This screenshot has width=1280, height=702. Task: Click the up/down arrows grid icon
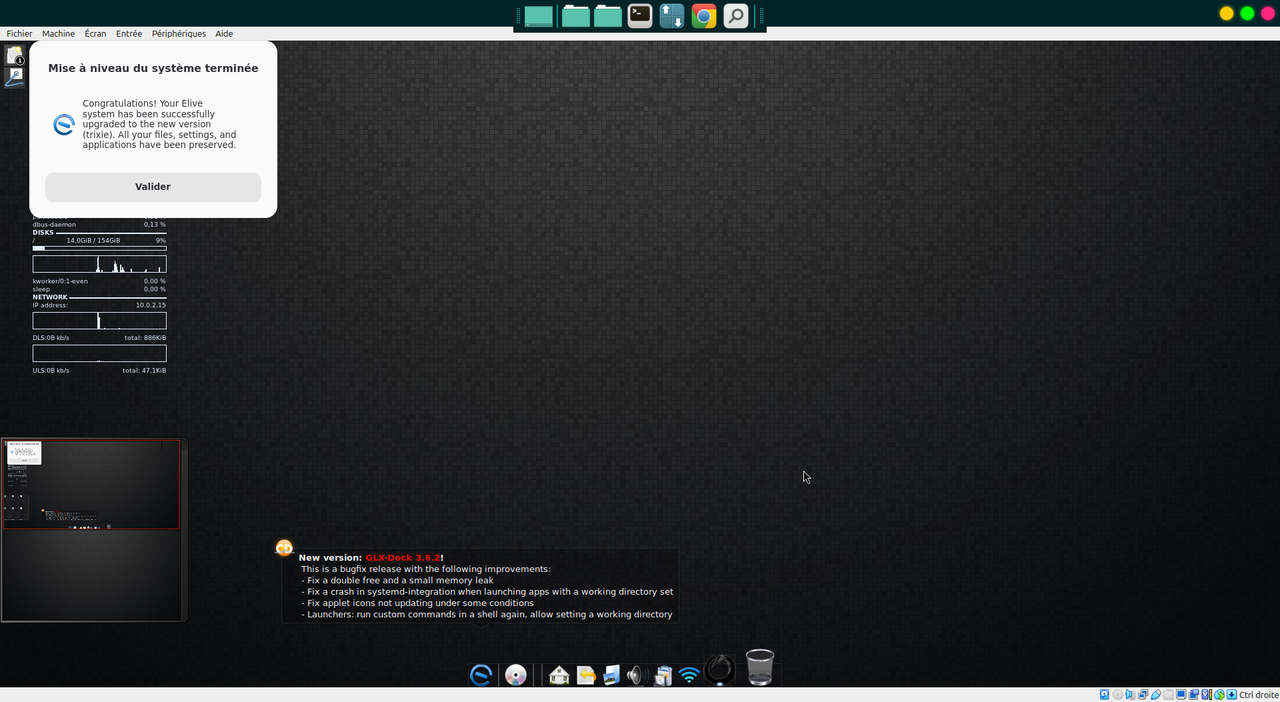coord(672,16)
